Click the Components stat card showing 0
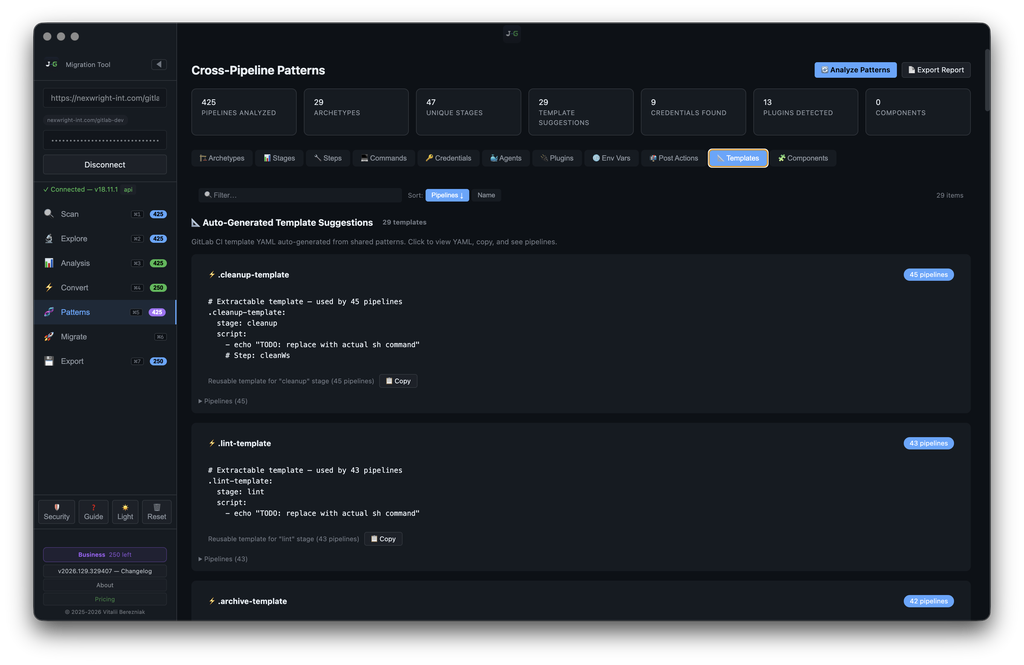Viewport: 1024px width, 665px height. tap(918, 112)
